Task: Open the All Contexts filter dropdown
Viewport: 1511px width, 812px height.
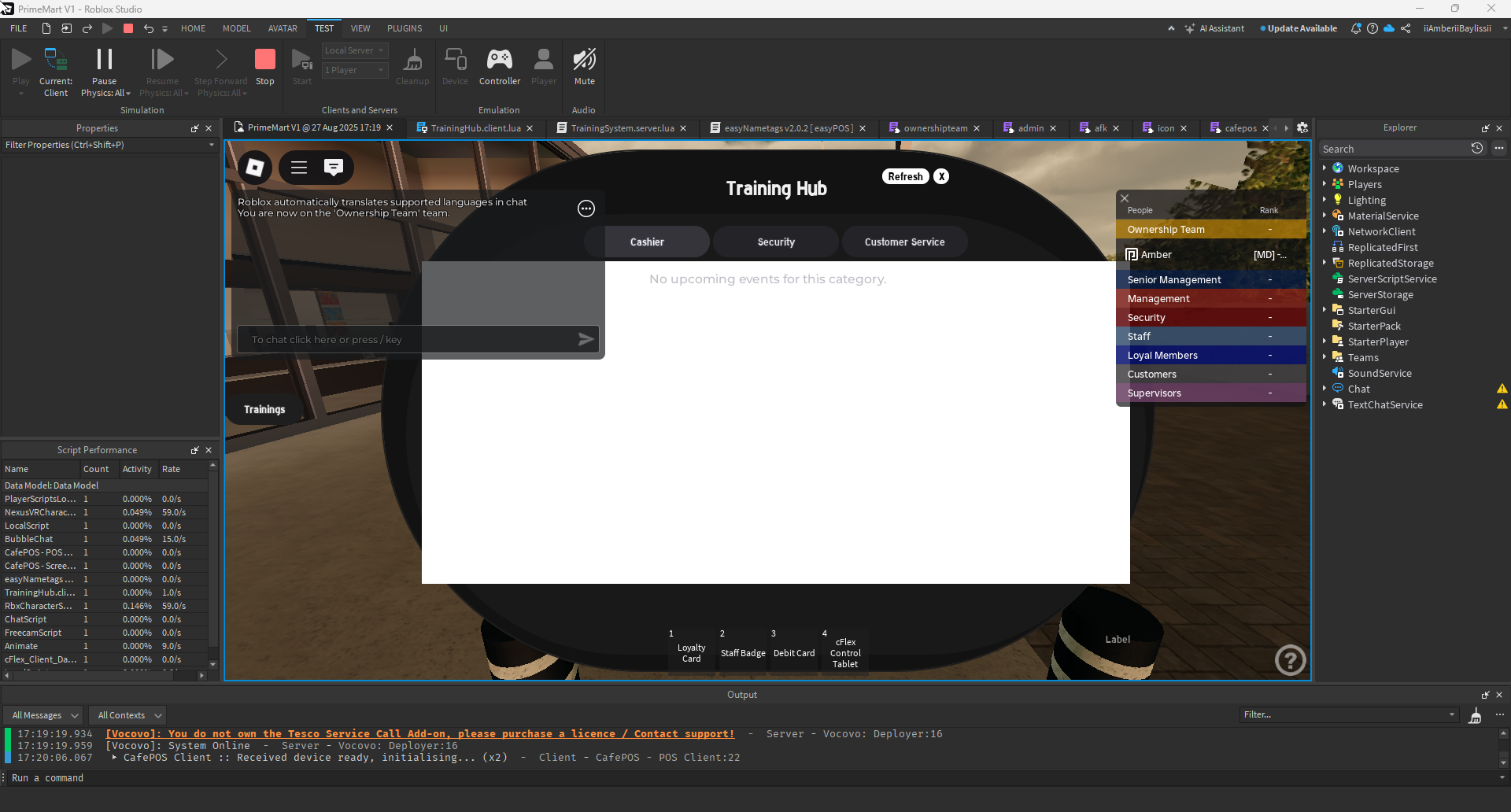Action: (127, 715)
